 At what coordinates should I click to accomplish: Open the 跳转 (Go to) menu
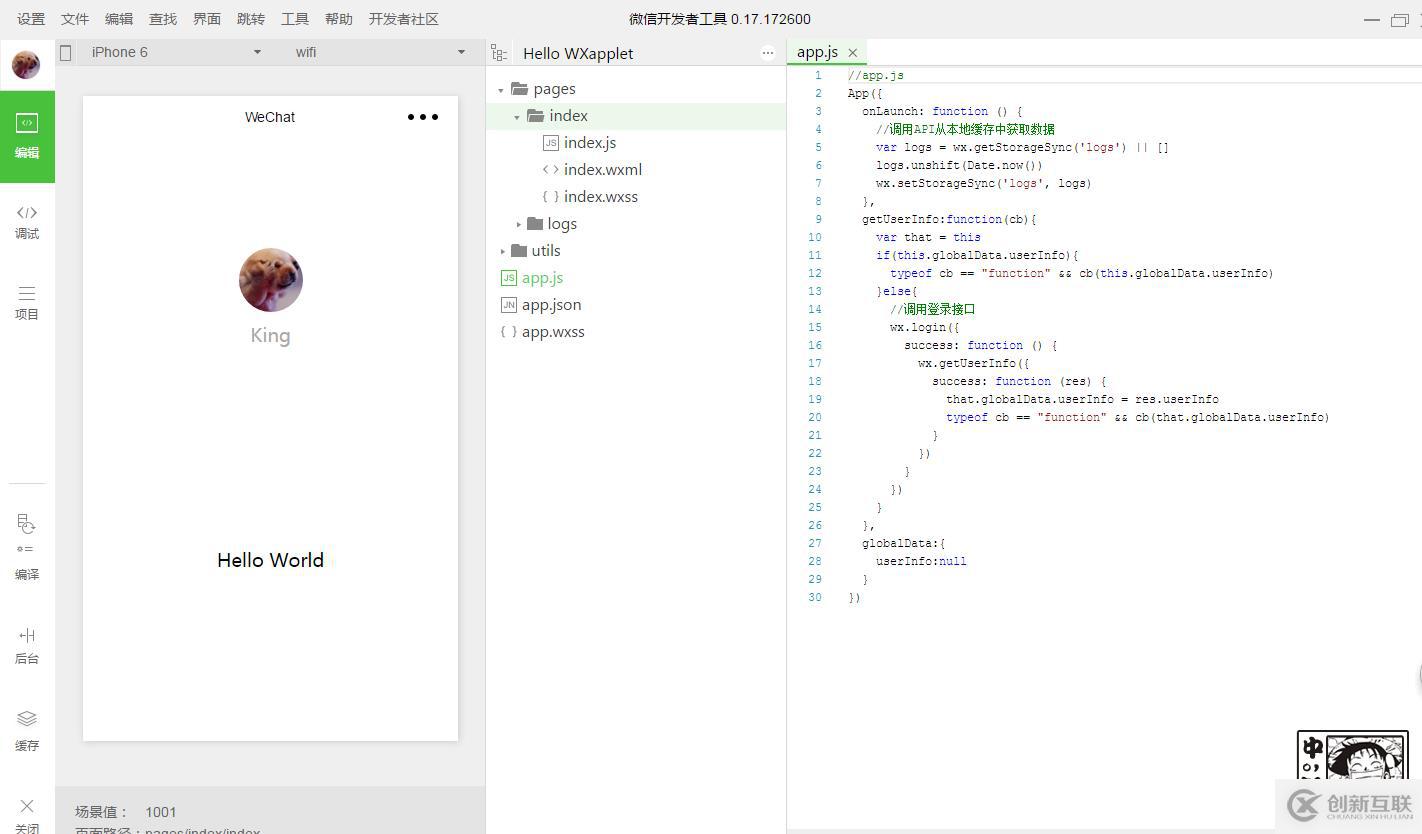[x=251, y=19]
